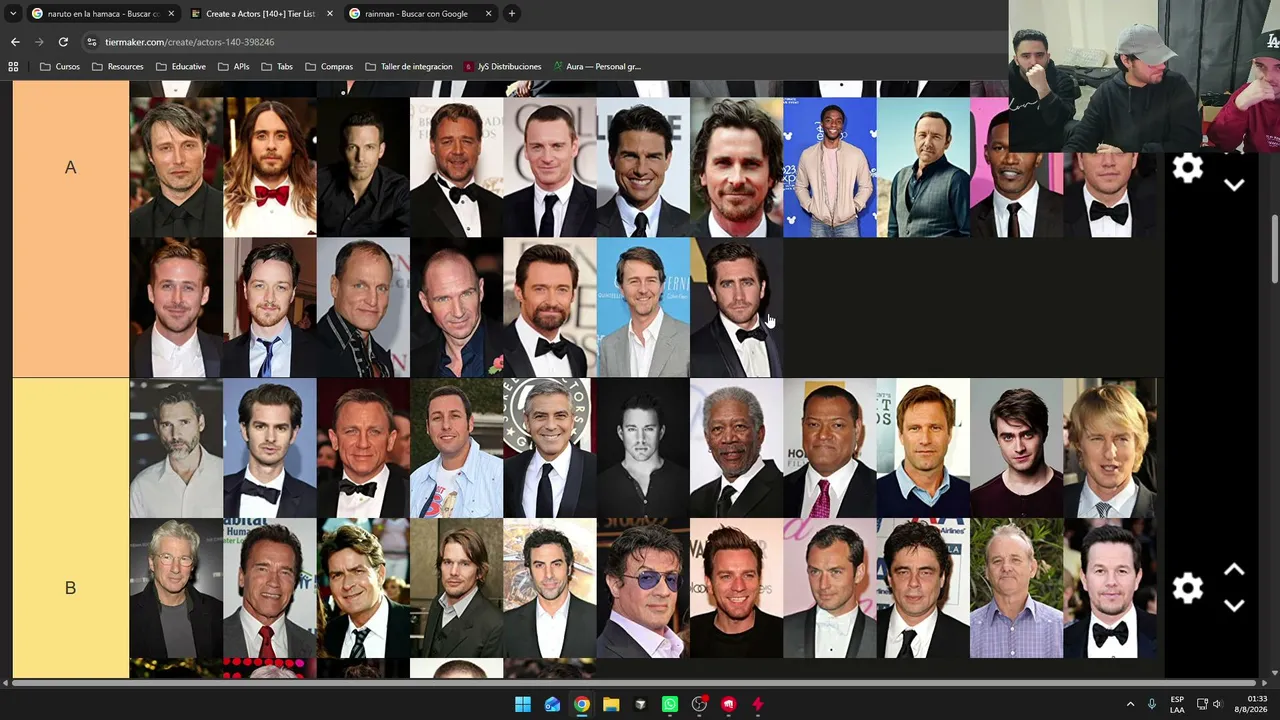Open the red lightning bolt taskbar app
Screen dimensions: 1280x720
(x=758, y=704)
